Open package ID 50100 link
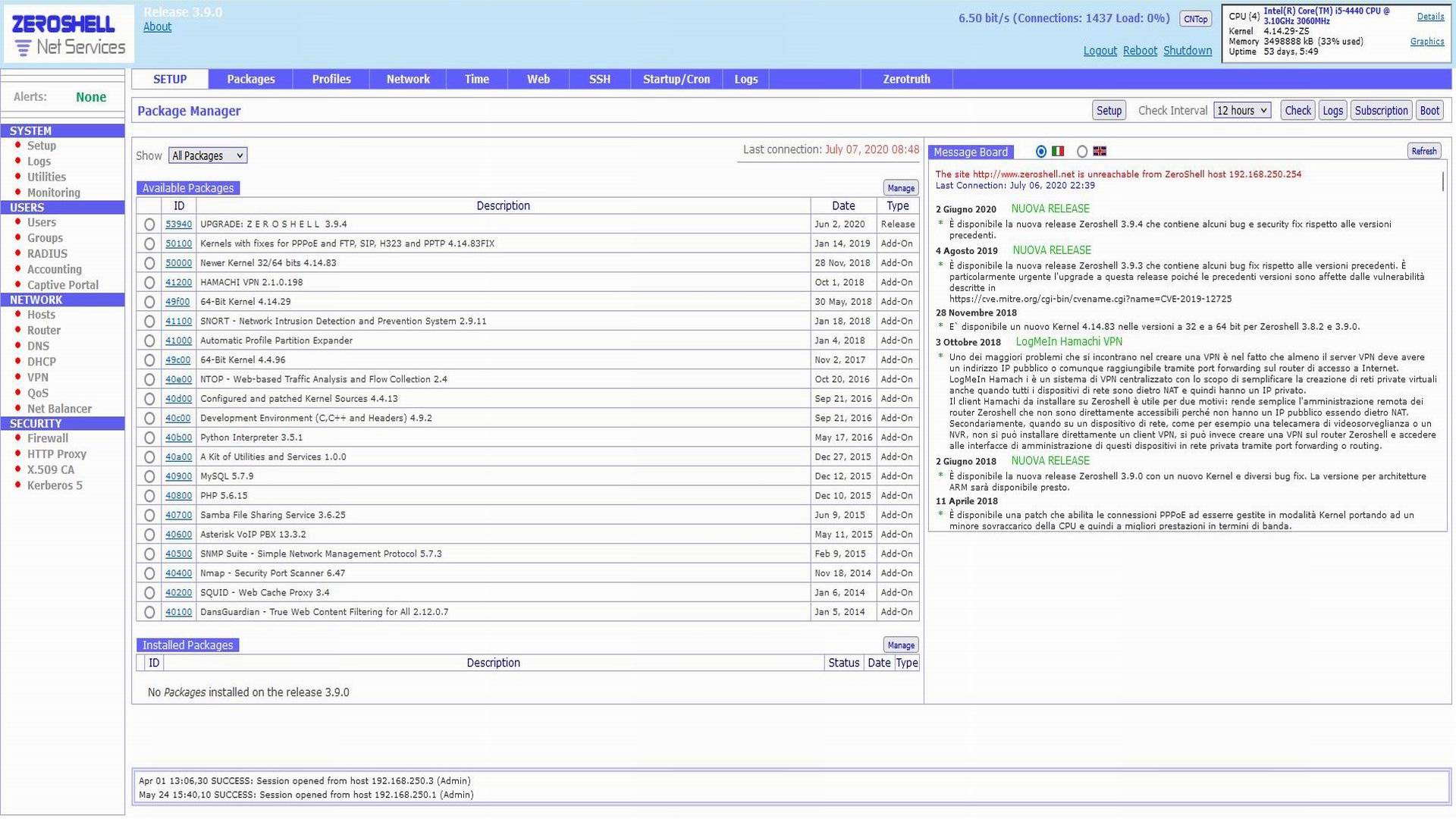This screenshot has width=1456, height=819. tap(178, 243)
